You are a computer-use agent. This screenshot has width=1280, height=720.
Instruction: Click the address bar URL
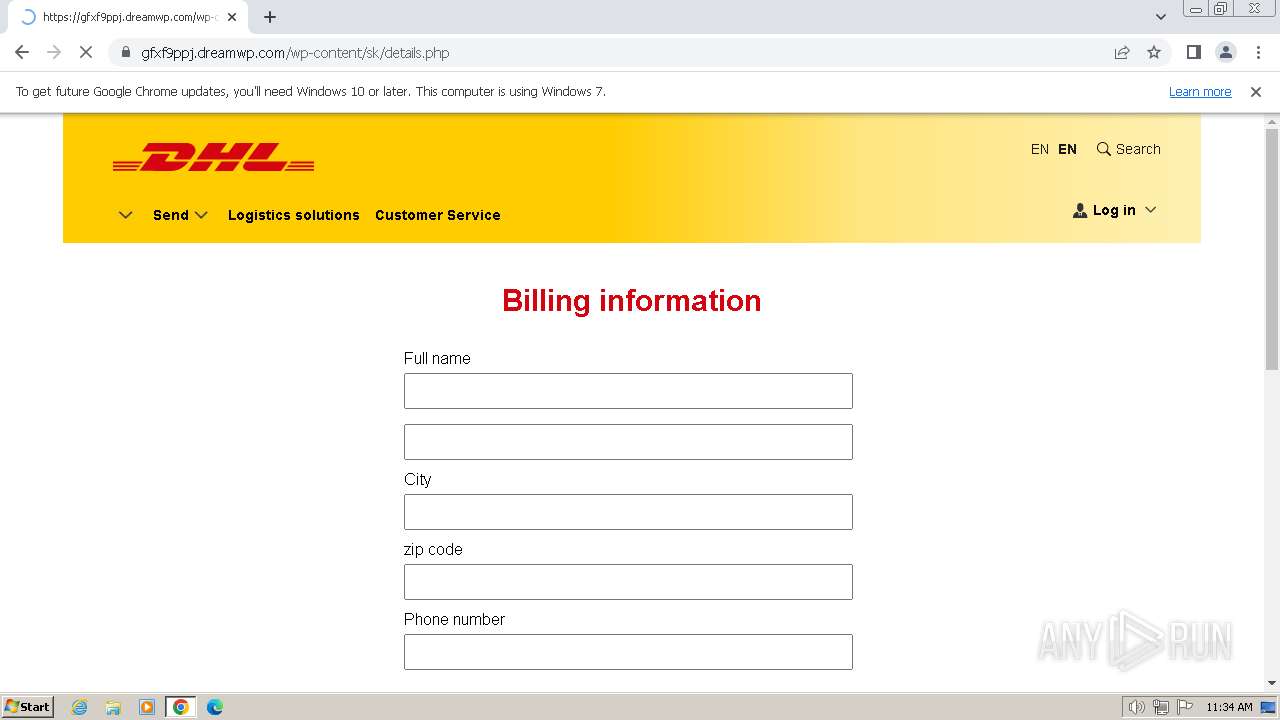pyautogui.click(x=295, y=53)
